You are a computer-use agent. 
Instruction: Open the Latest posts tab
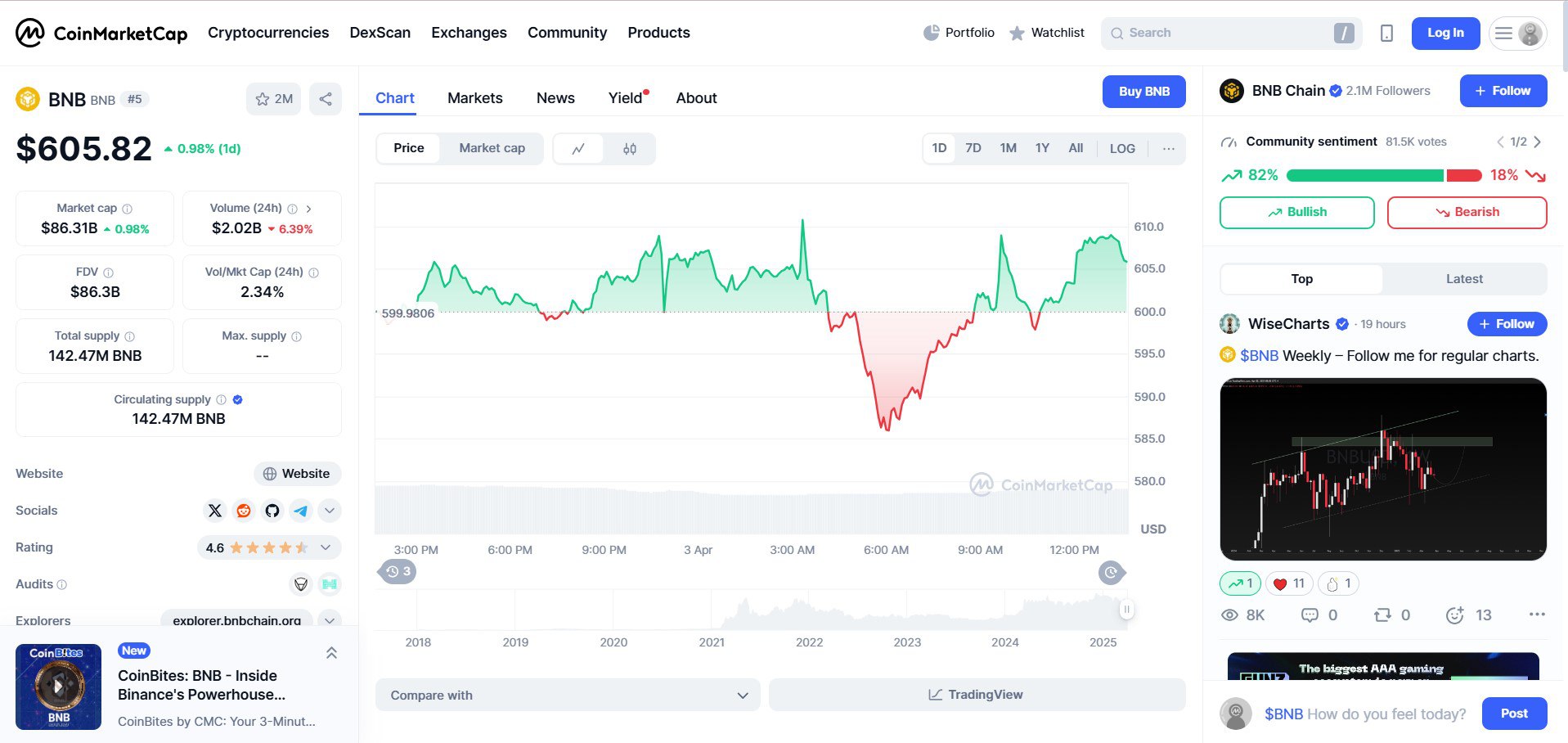(x=1463, y=279)
